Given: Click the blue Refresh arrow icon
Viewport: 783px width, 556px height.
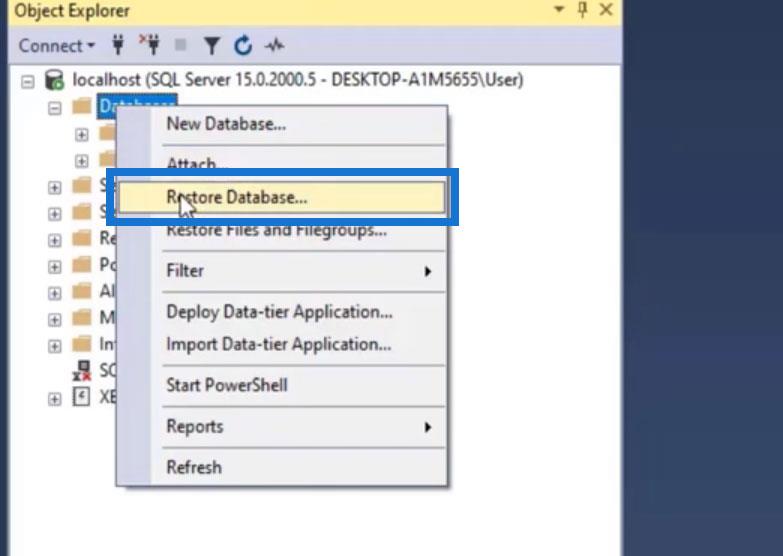Looking at the screenshot, I should coord(243,45).
